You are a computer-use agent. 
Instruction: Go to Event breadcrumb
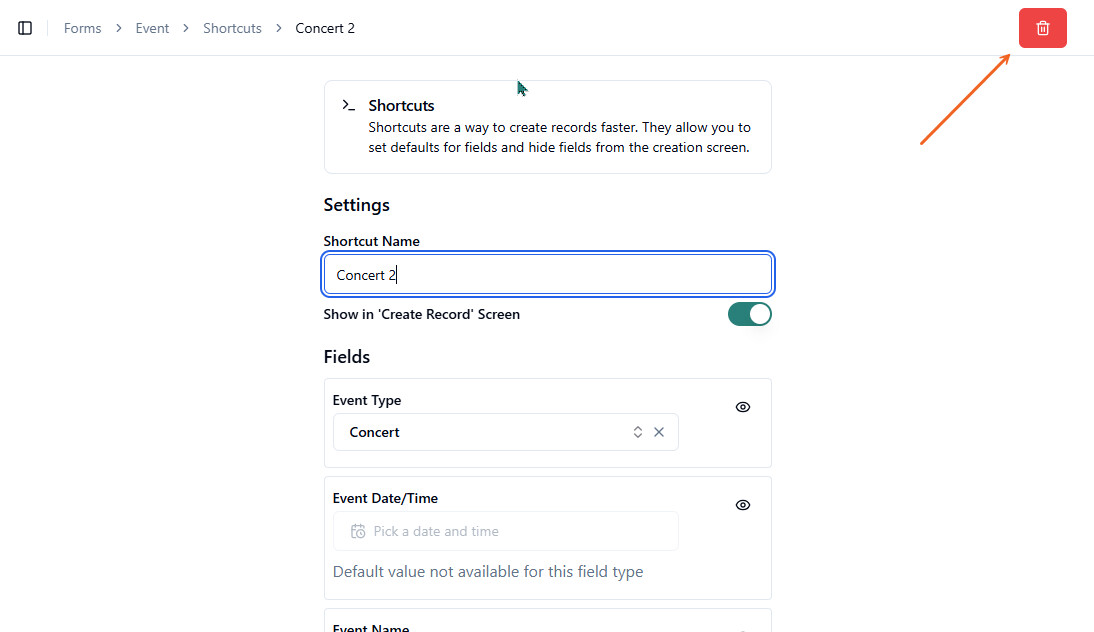tap(152, 28)
